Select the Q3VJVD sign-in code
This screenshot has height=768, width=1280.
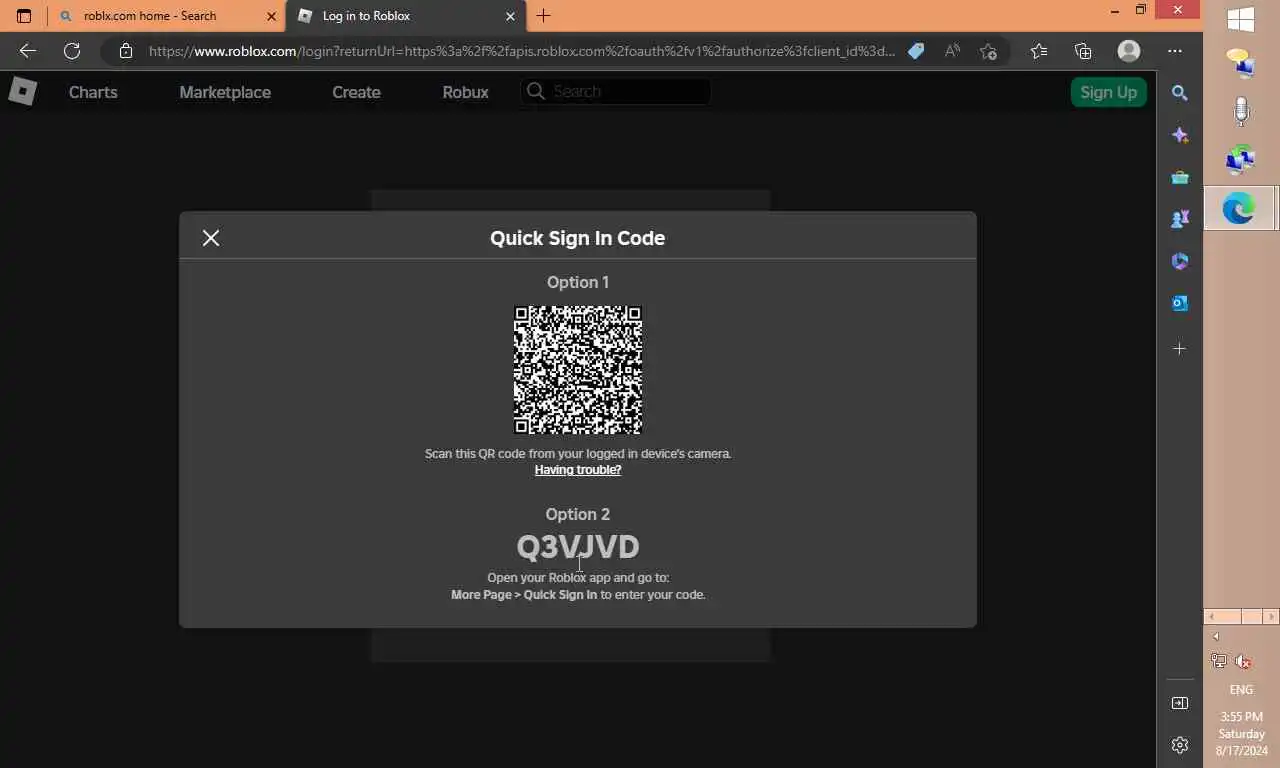[x=578, y=547]
